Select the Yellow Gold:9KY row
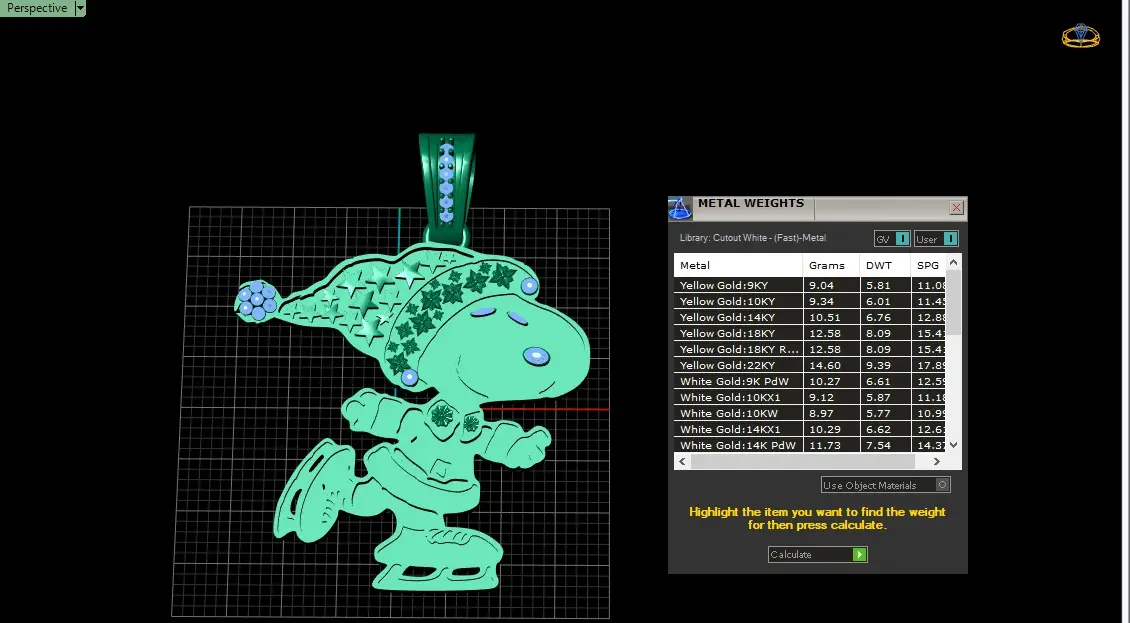Image resolution: width=1130 pixels, height=623 pixels. 809,286
